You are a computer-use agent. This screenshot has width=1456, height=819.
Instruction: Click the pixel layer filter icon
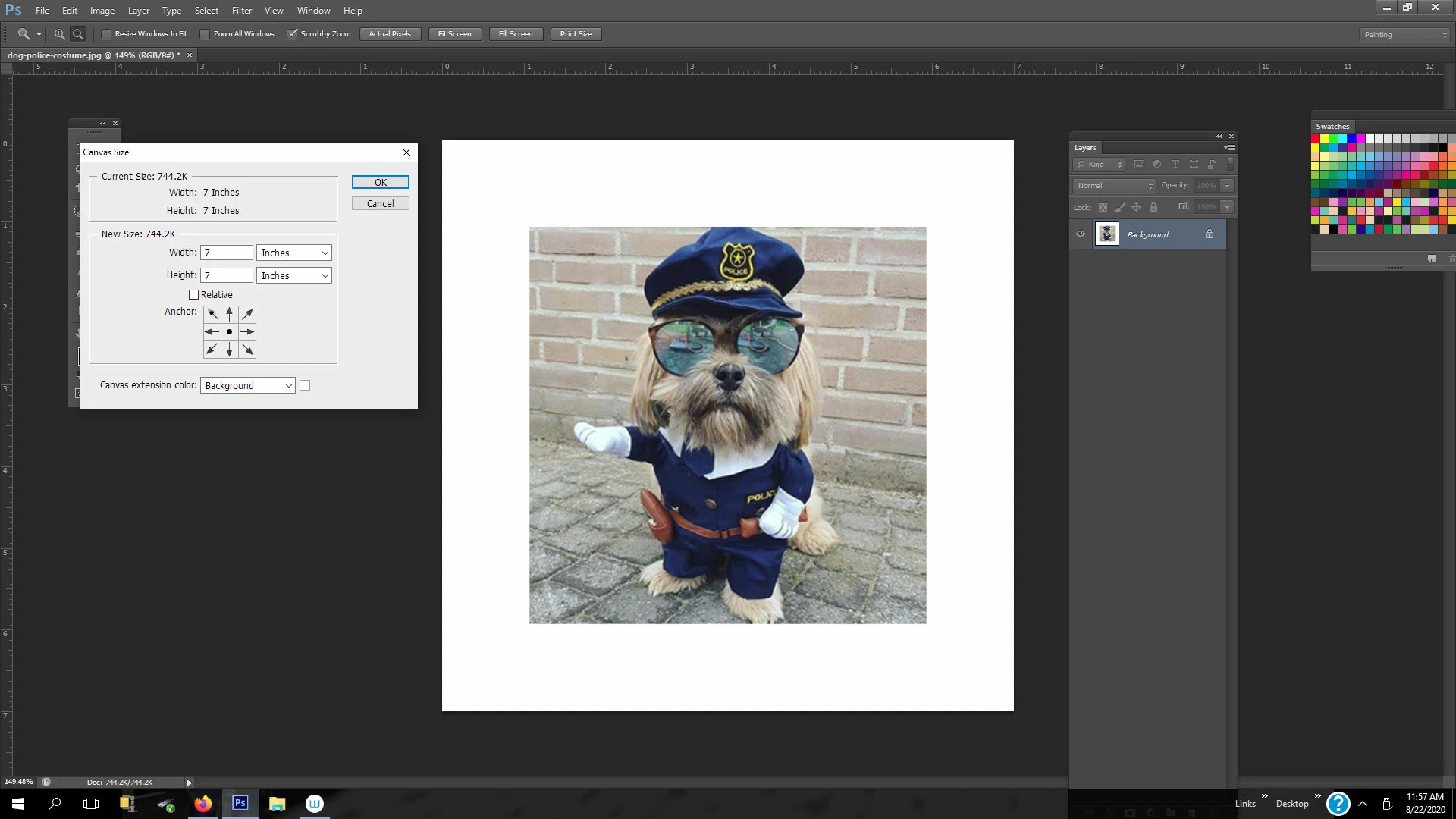[1139, 165]
